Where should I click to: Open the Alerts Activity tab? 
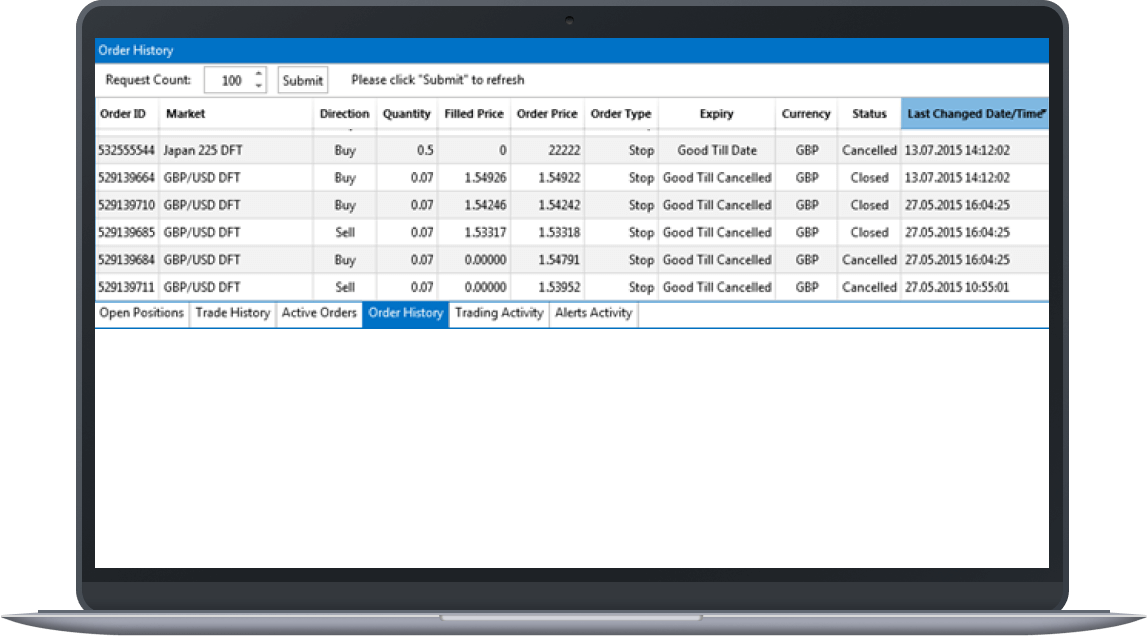[x=593, y=313]
